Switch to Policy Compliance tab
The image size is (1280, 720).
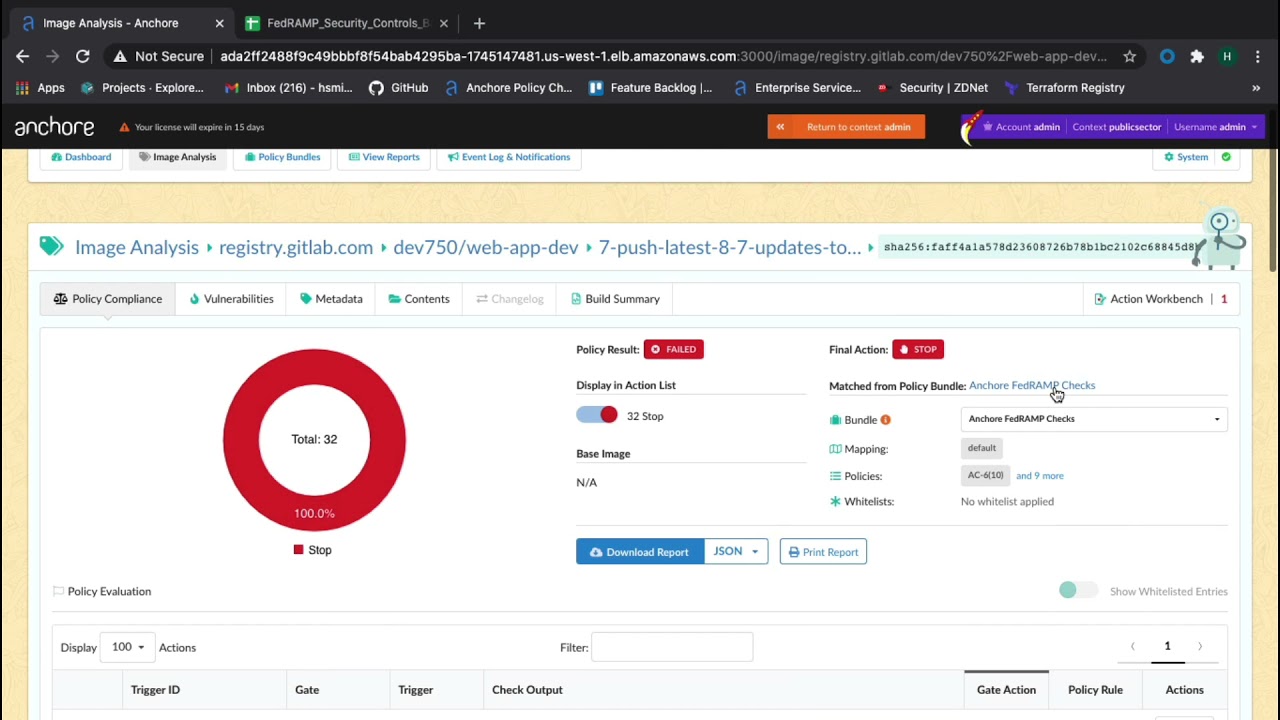click(107, 299)
